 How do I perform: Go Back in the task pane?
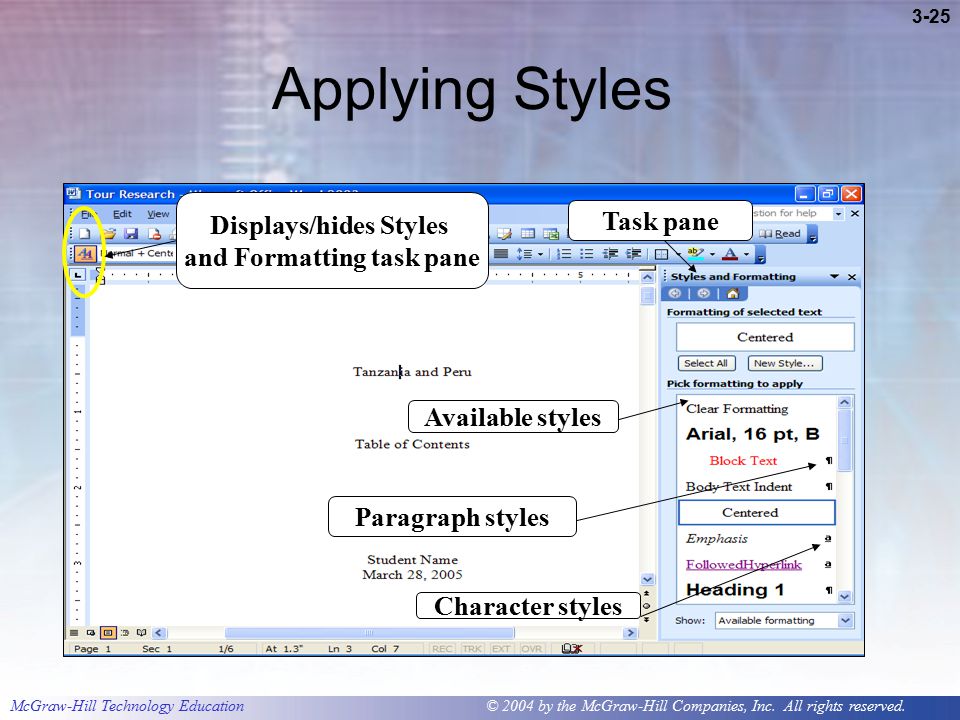pos(675,294)
